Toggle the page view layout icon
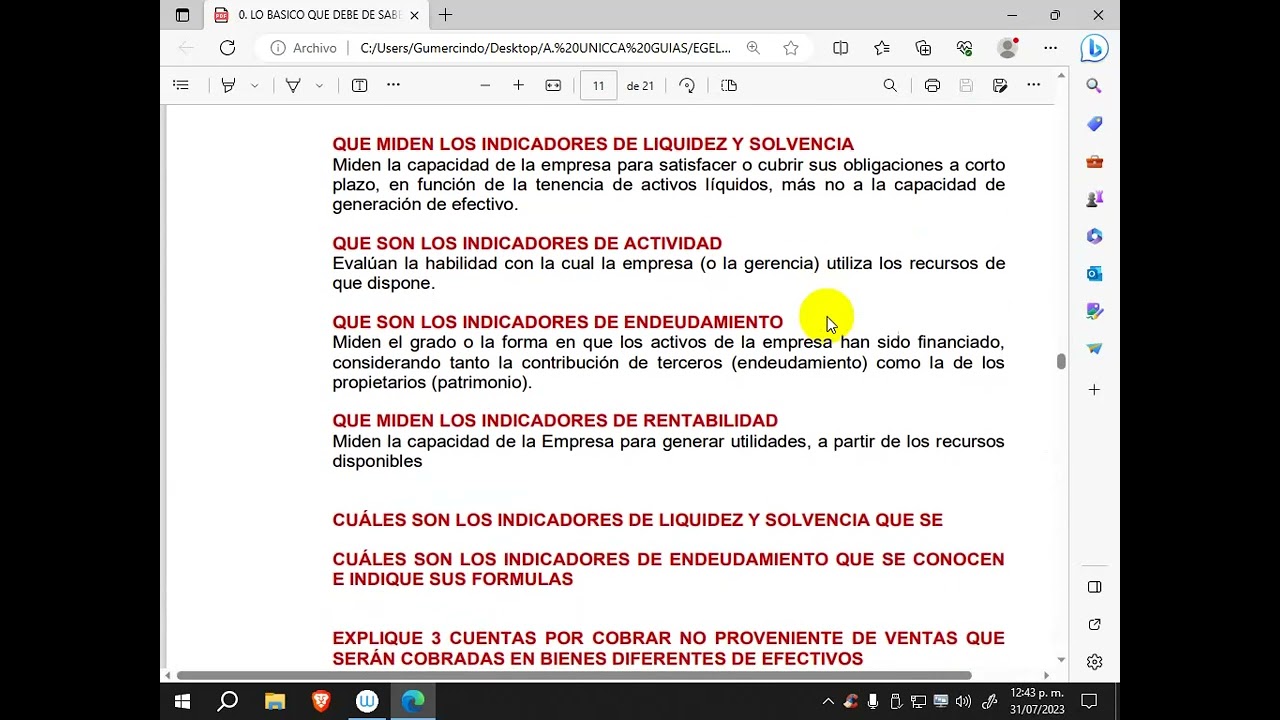This screenshot has width=1280, height=720. tap(729, 86)
